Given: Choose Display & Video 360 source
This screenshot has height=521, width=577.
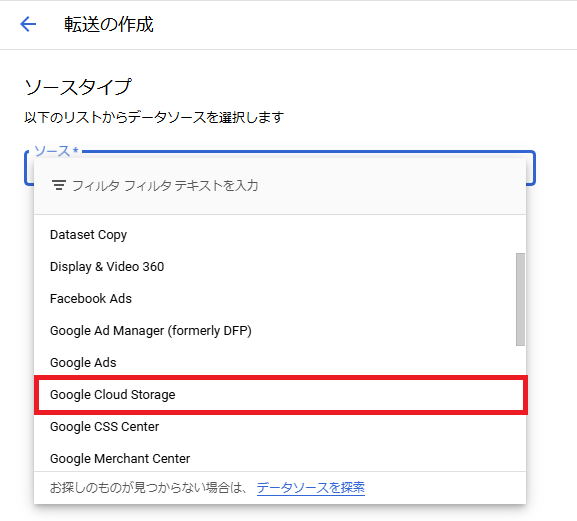Looking at the screenshot, I should [280, 267].
